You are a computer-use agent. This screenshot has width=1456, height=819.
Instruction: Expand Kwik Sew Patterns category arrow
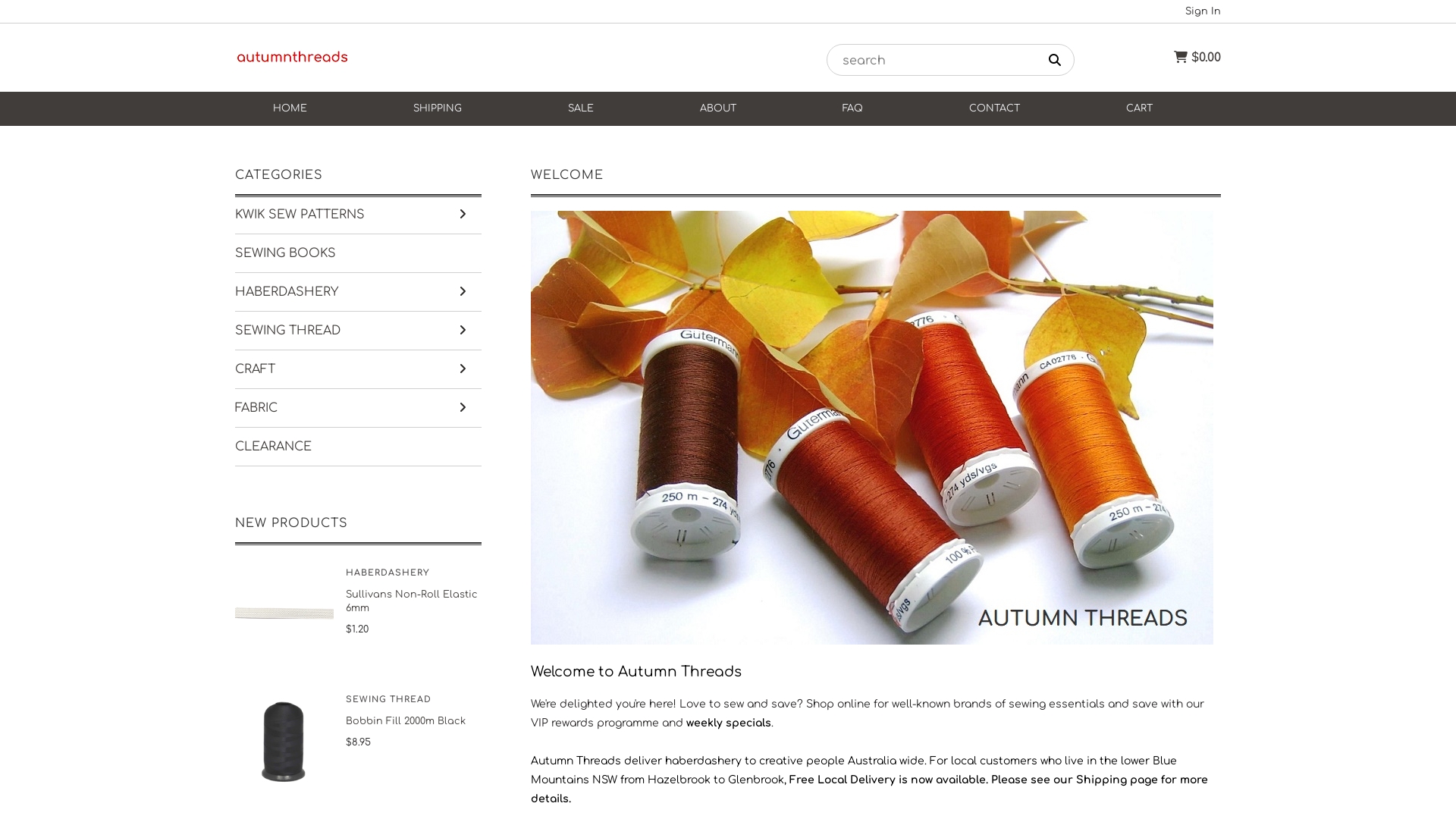point(463,215)
